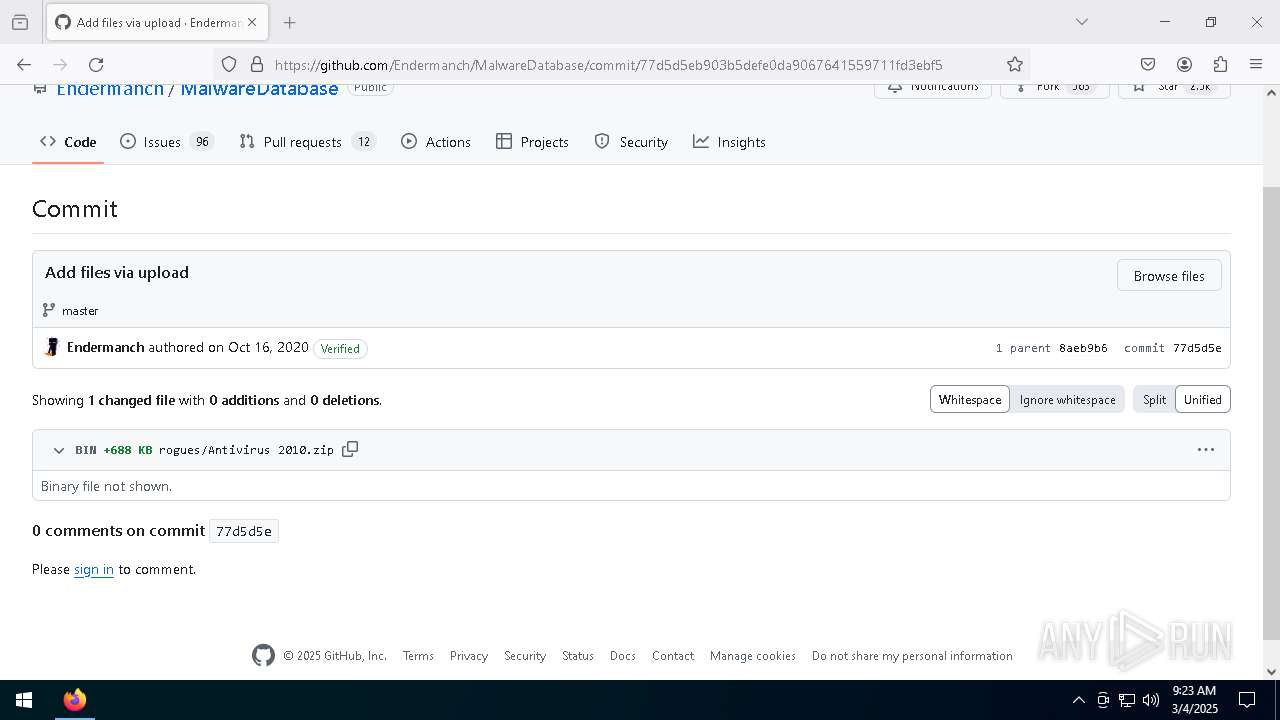Click the tracking protection shield icon
1280x720 pixels.
coord(229,64)
